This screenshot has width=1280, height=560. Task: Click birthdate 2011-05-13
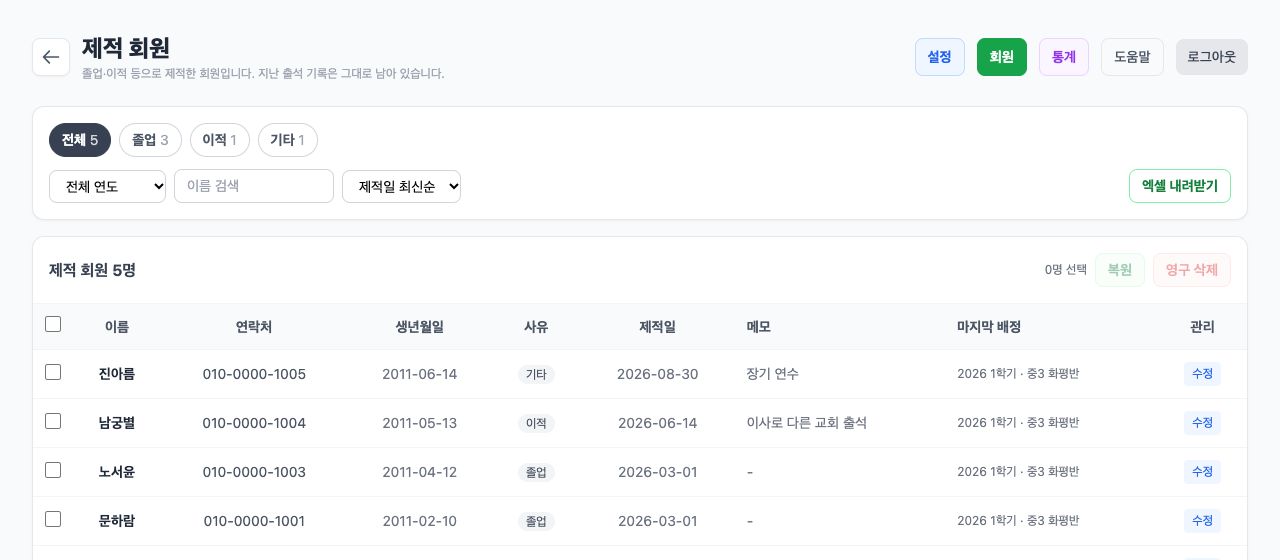coord(420,423)
